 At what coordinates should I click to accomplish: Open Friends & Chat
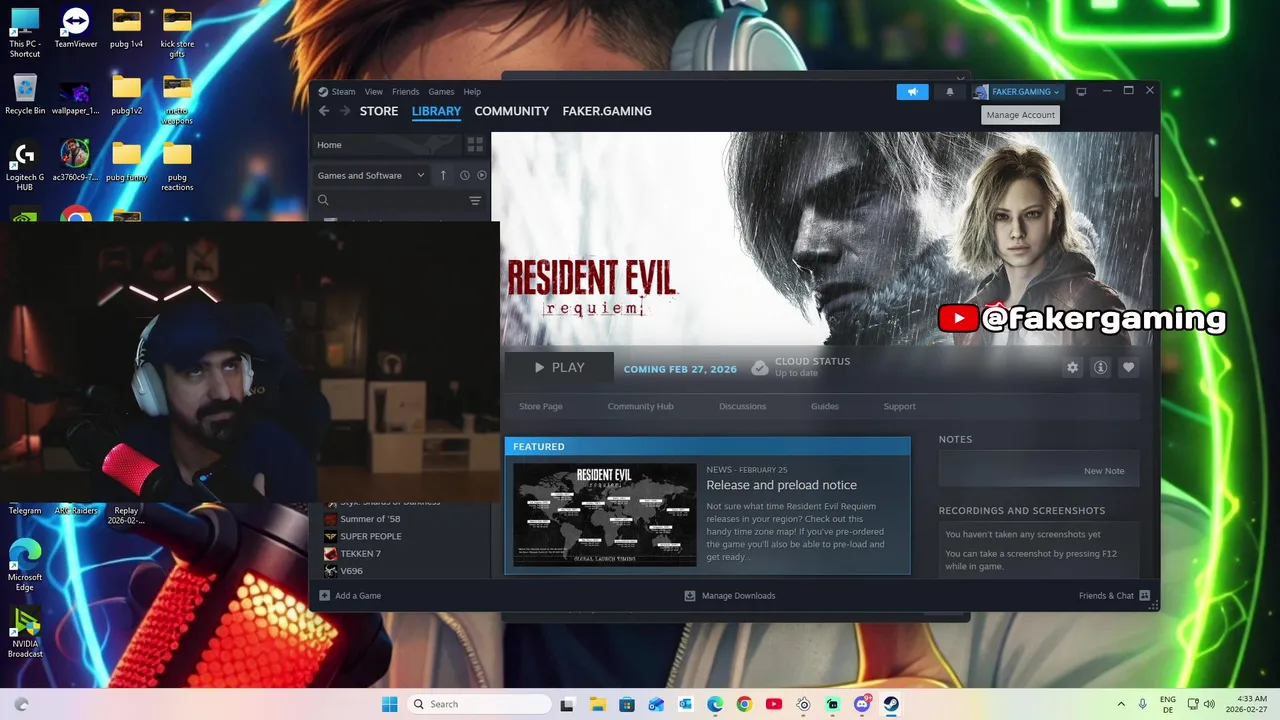coord(1114,596)
